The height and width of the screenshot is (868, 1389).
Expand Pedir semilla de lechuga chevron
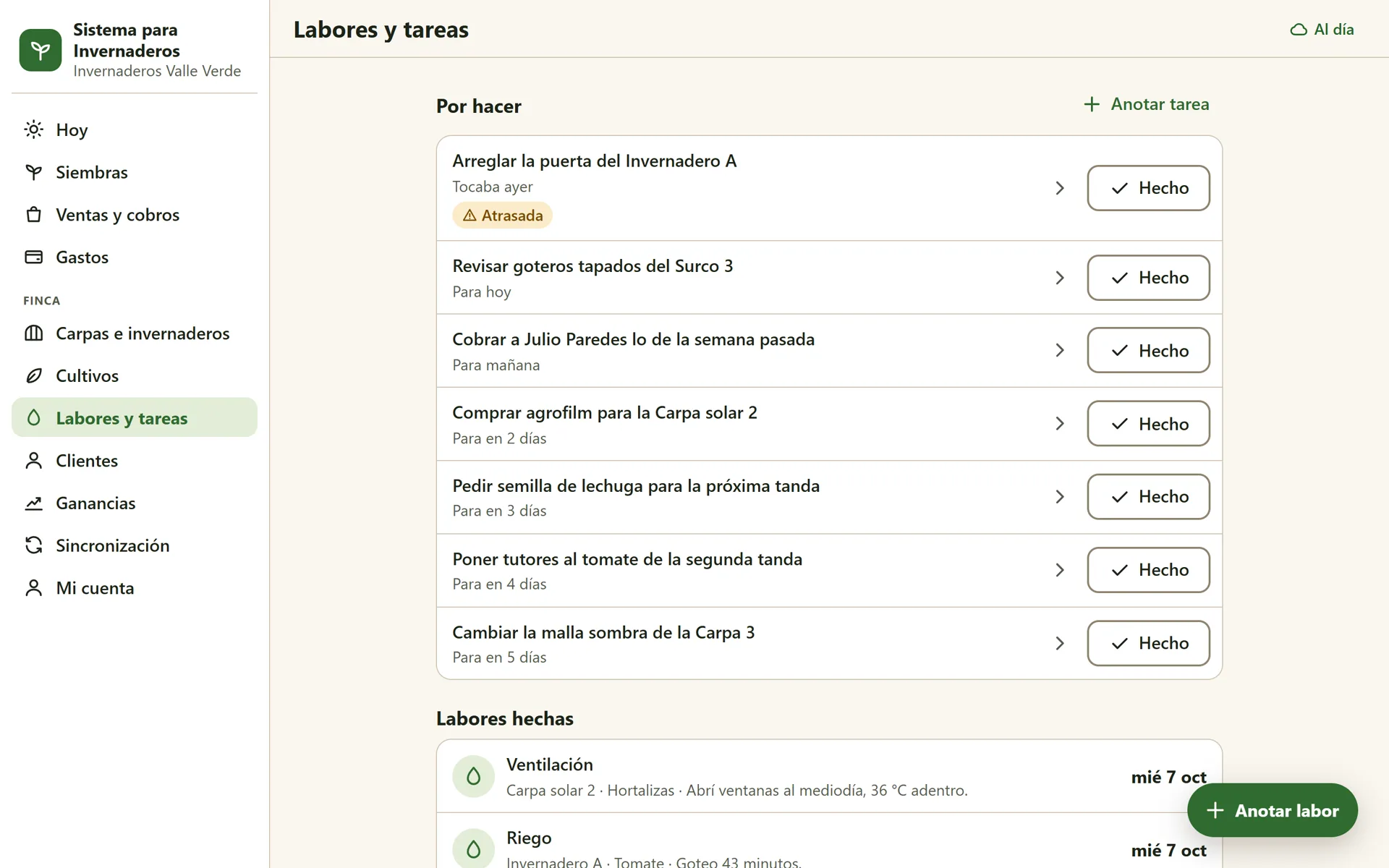(1060, 497)
